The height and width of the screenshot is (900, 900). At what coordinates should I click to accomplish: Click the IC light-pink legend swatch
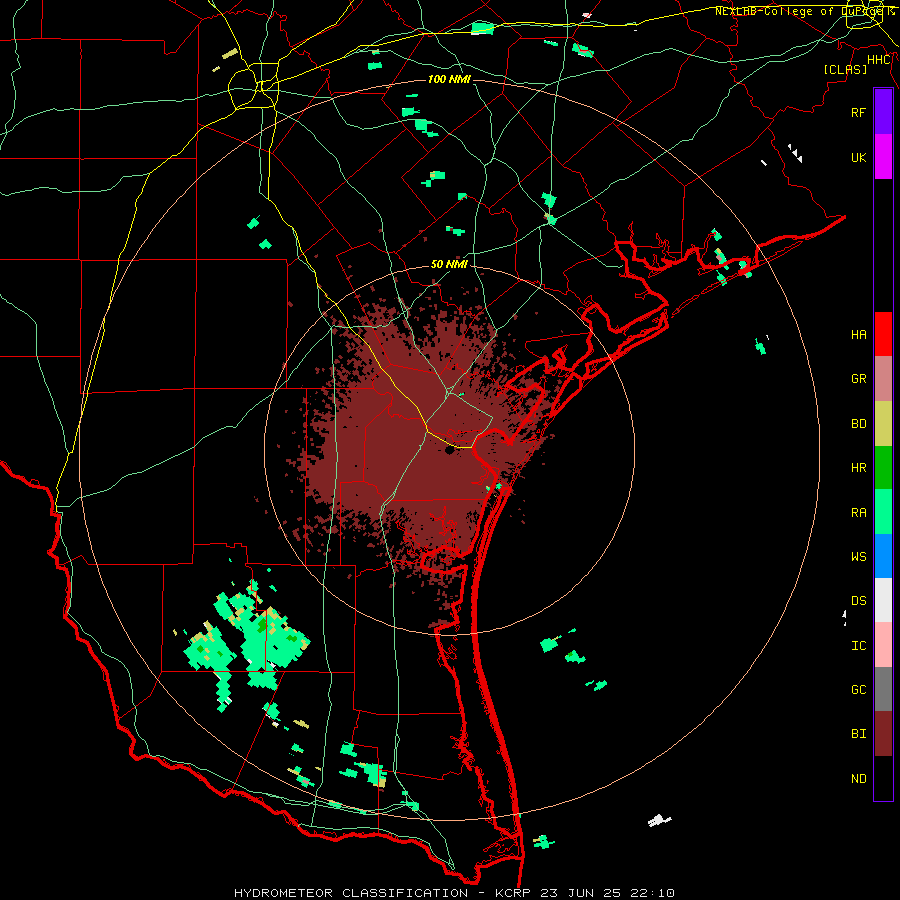883,645
